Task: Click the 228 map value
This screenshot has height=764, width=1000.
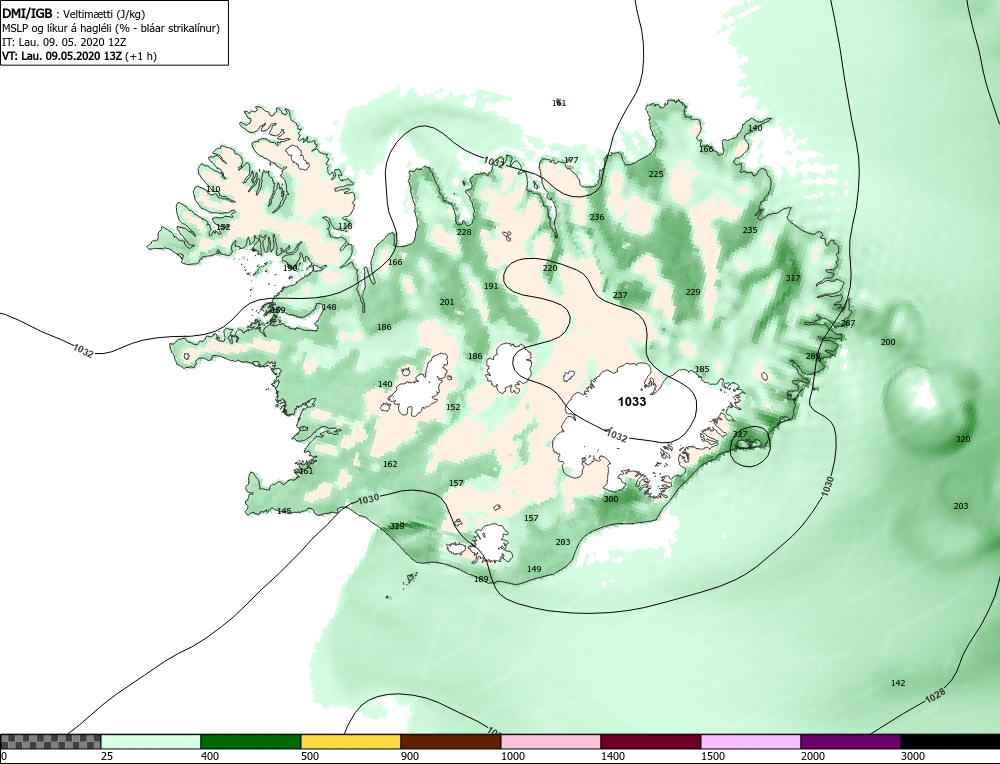Action: point(464,232)
